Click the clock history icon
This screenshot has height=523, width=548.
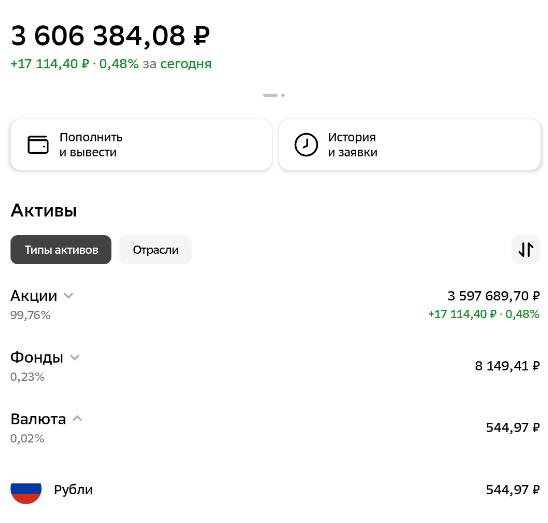click(306, 145)
